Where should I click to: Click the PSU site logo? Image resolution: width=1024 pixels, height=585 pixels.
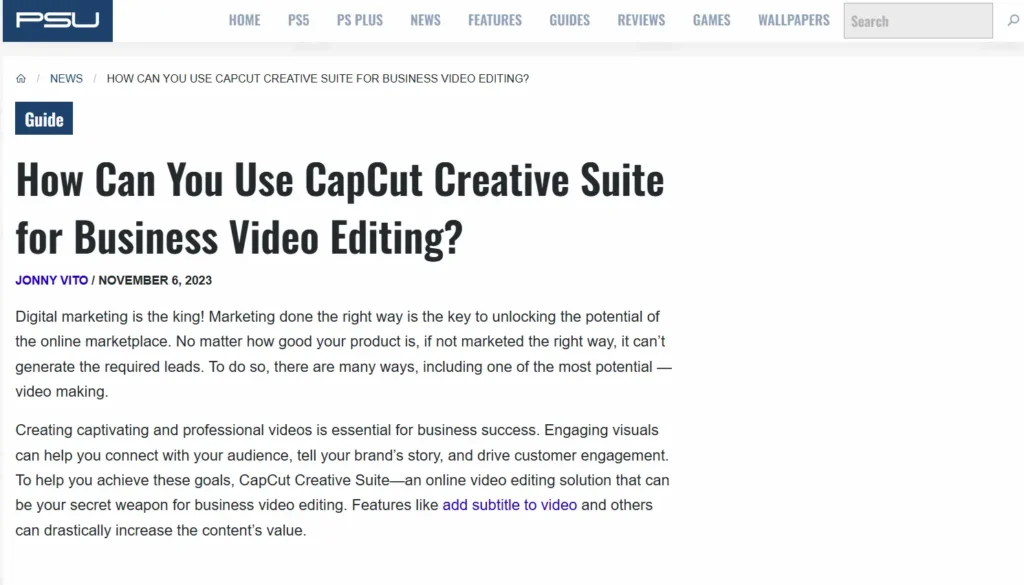57,21
